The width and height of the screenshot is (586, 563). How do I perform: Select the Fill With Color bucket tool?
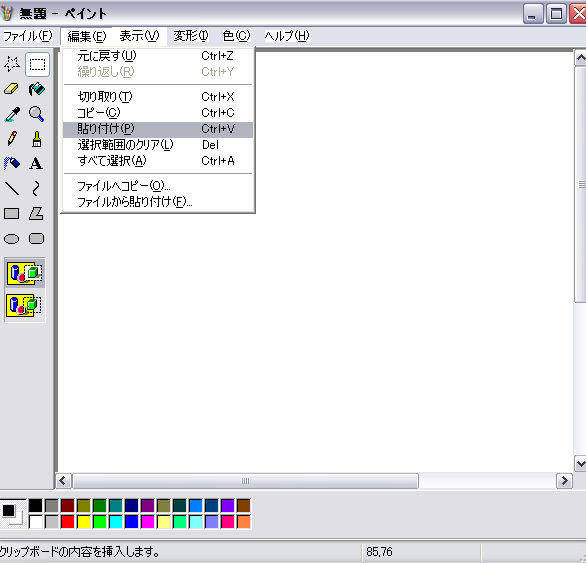[37, 89]
